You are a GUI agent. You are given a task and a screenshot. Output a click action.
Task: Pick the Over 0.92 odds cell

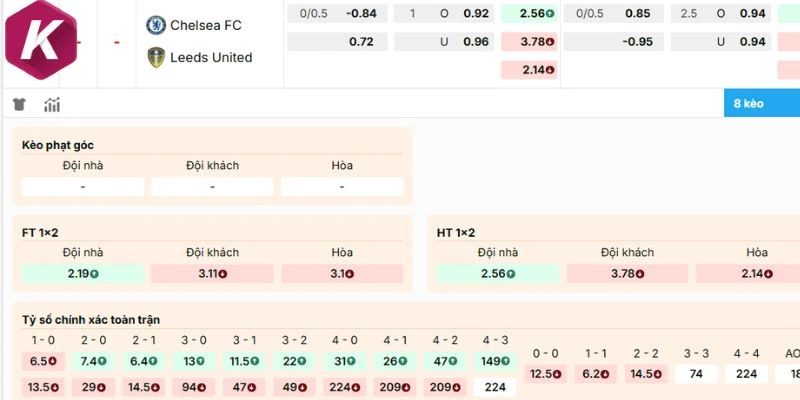point(477,14)
